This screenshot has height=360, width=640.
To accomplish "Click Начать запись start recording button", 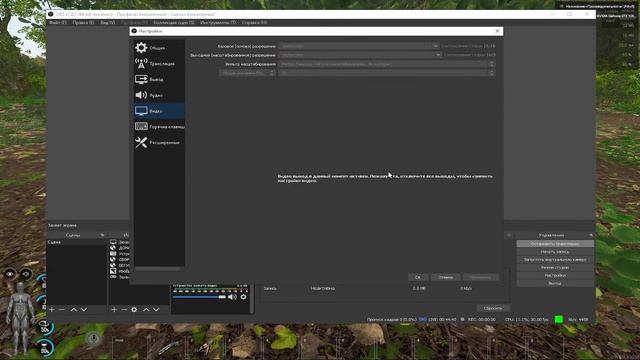I will coord(555,252).
